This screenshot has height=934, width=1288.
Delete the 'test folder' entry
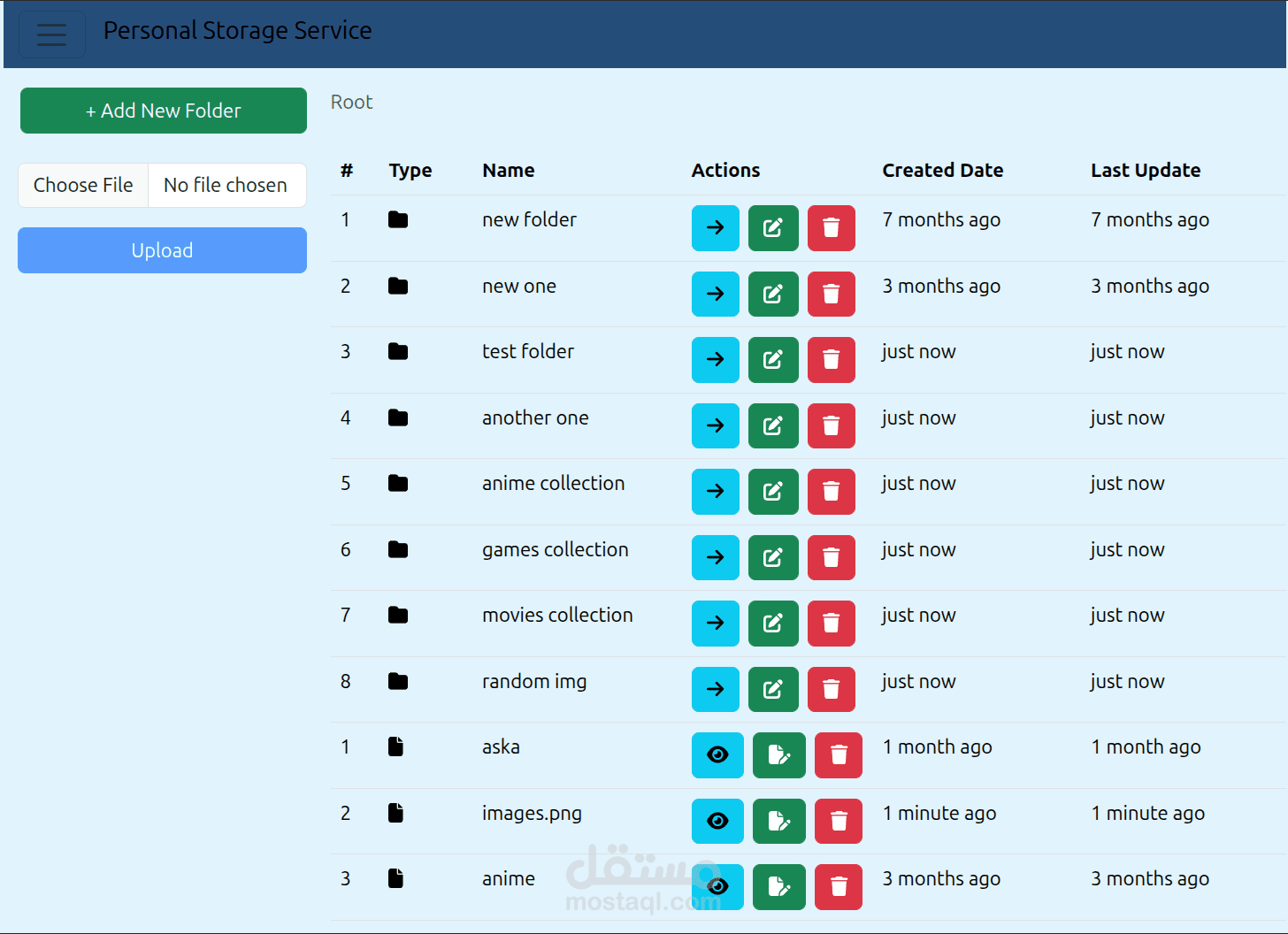point(832,360)
